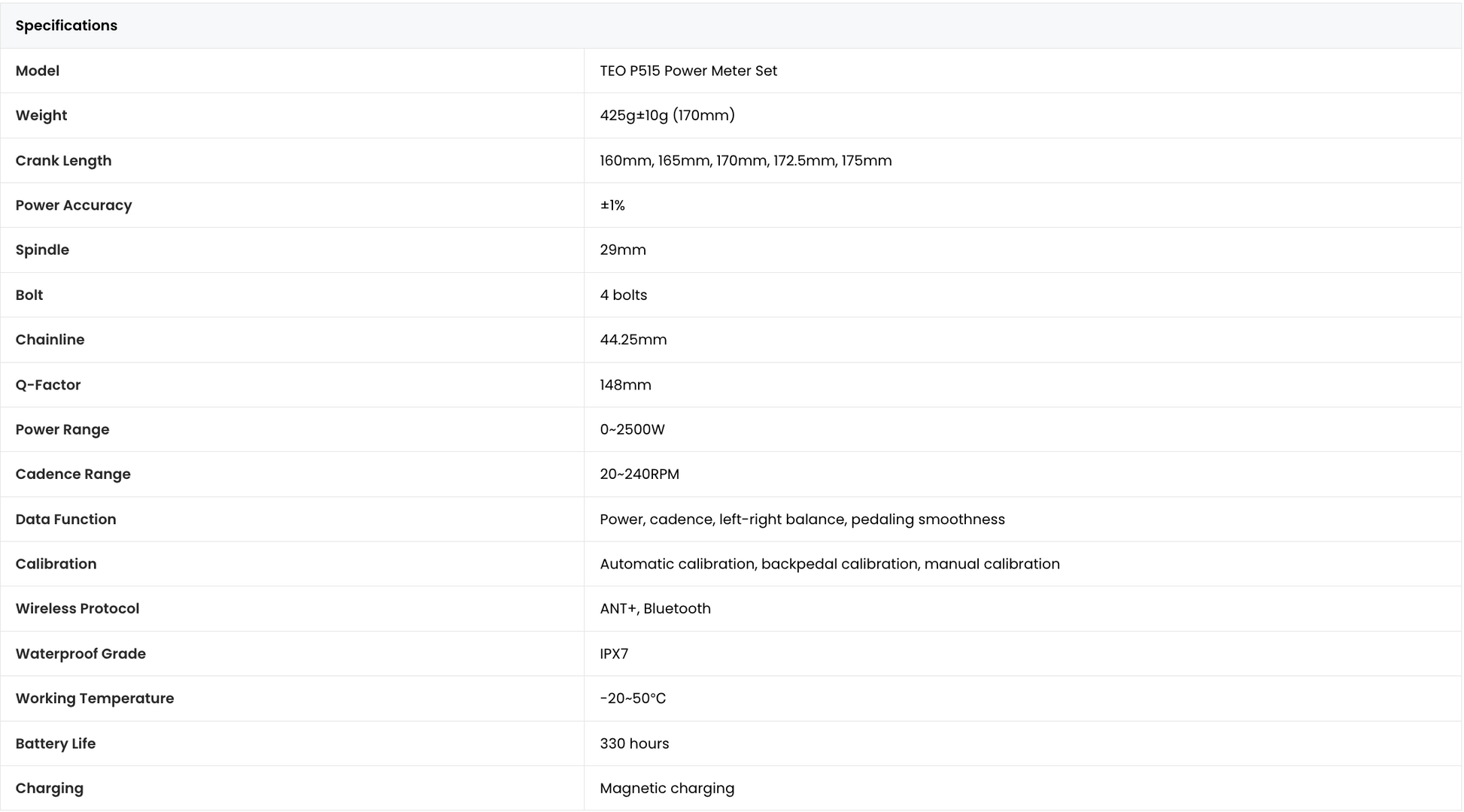Click the Waterproof Grade IPX7 value
The image size is (1464, 812).
coord(614,653)
